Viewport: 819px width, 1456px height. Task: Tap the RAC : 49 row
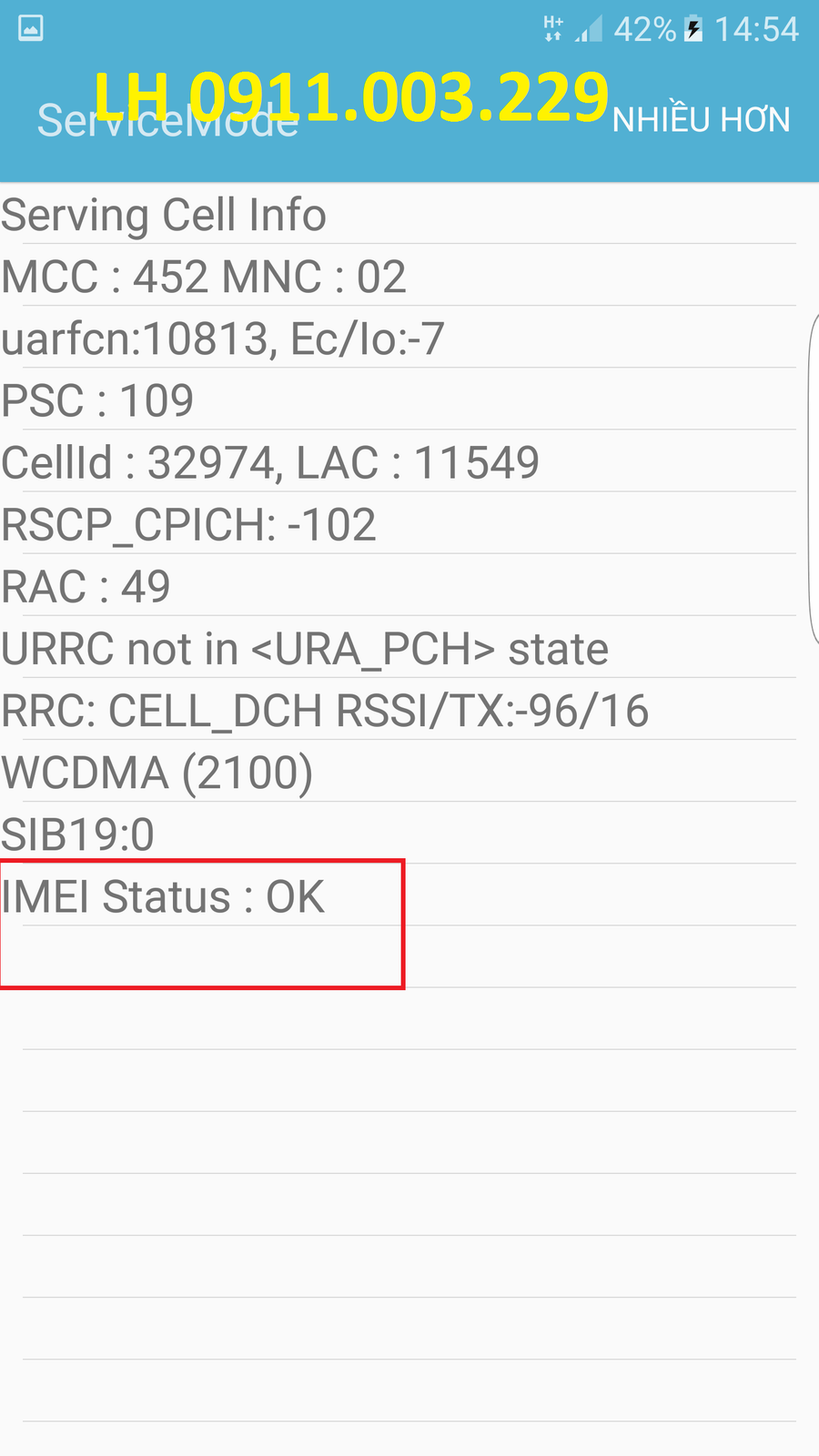[86, 587]
